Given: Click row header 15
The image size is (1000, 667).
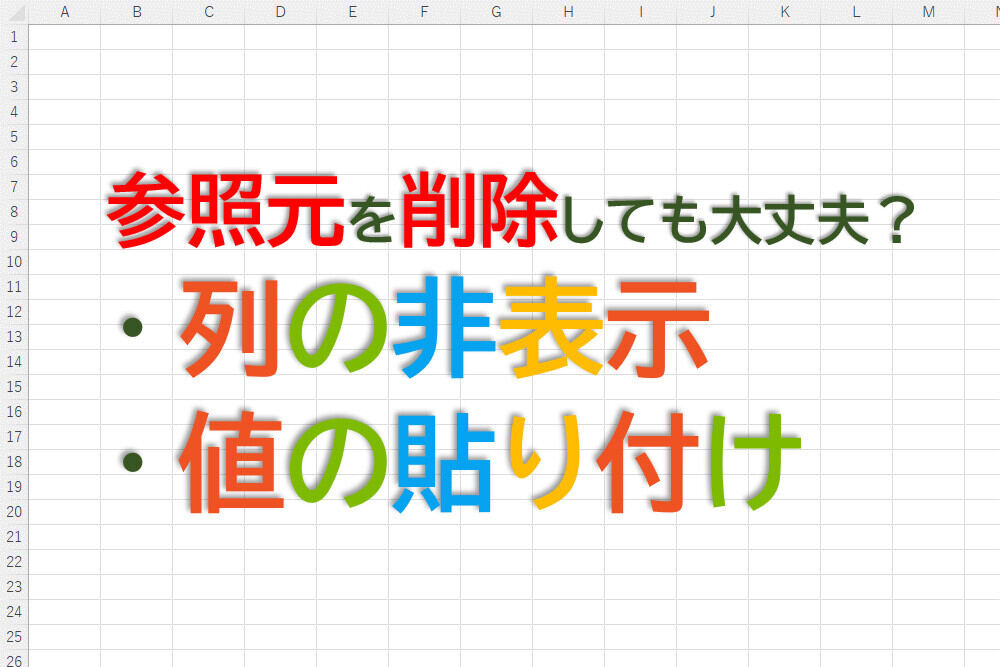Looking at the screenshot, I should 14,387.
